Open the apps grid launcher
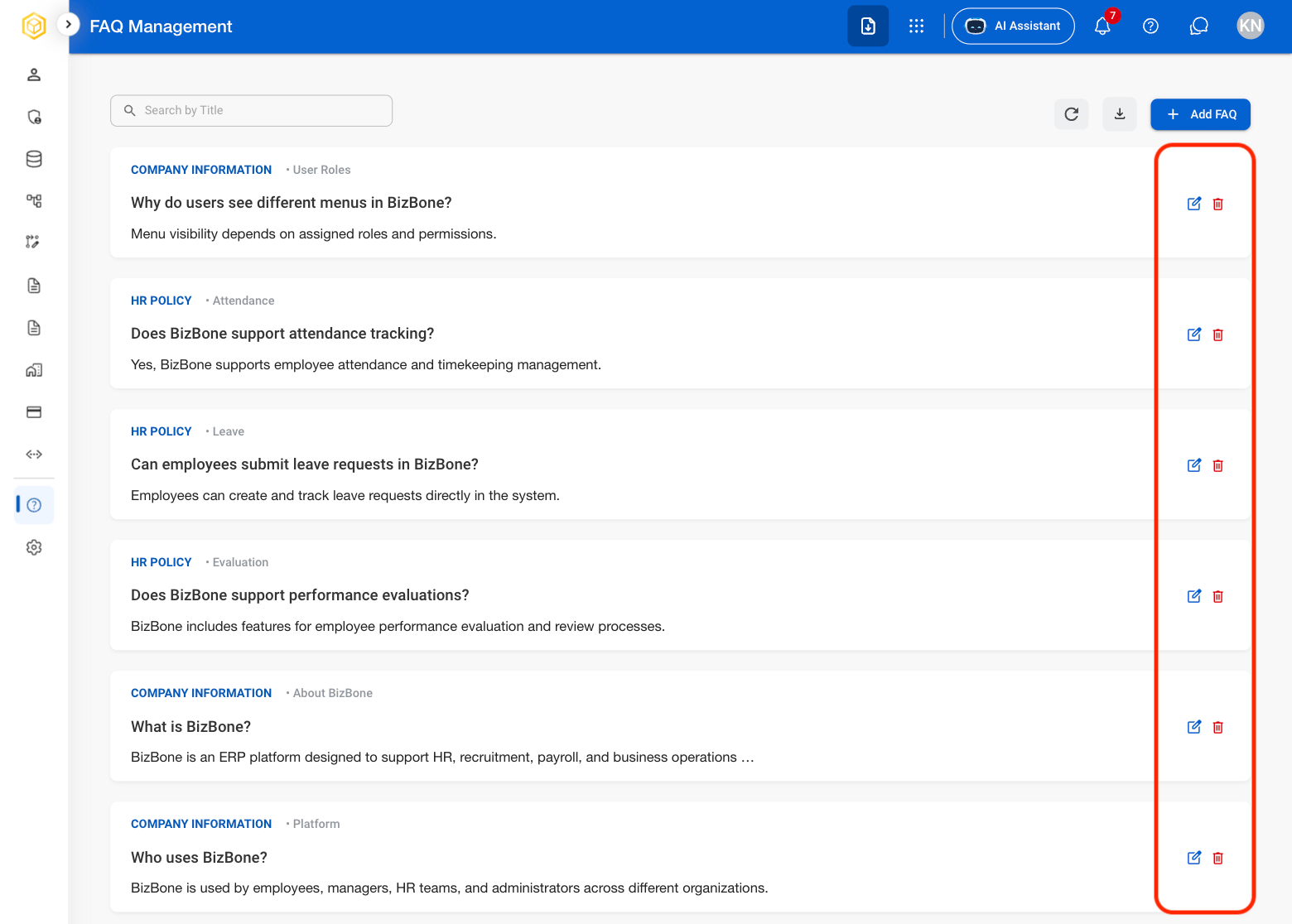 [x=916, y=26]
